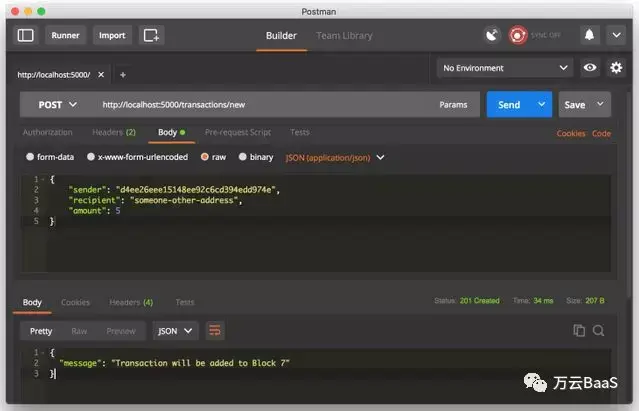
Task: Click the response message text line
Action: pos(174,363)
